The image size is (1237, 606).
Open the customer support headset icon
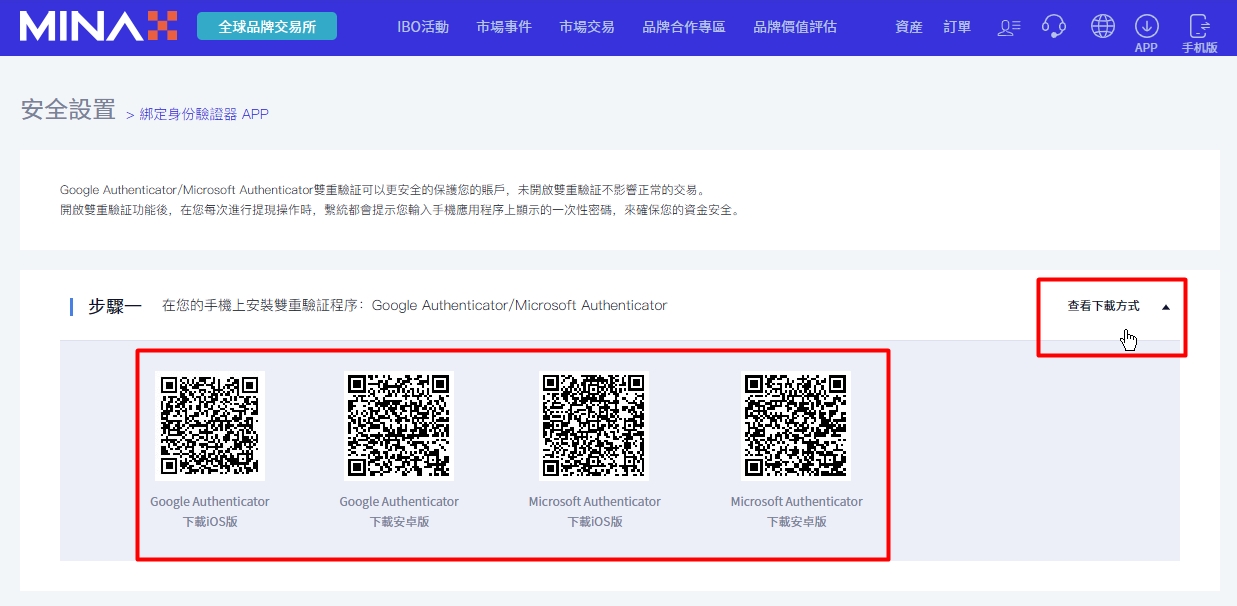point(1054,26)
